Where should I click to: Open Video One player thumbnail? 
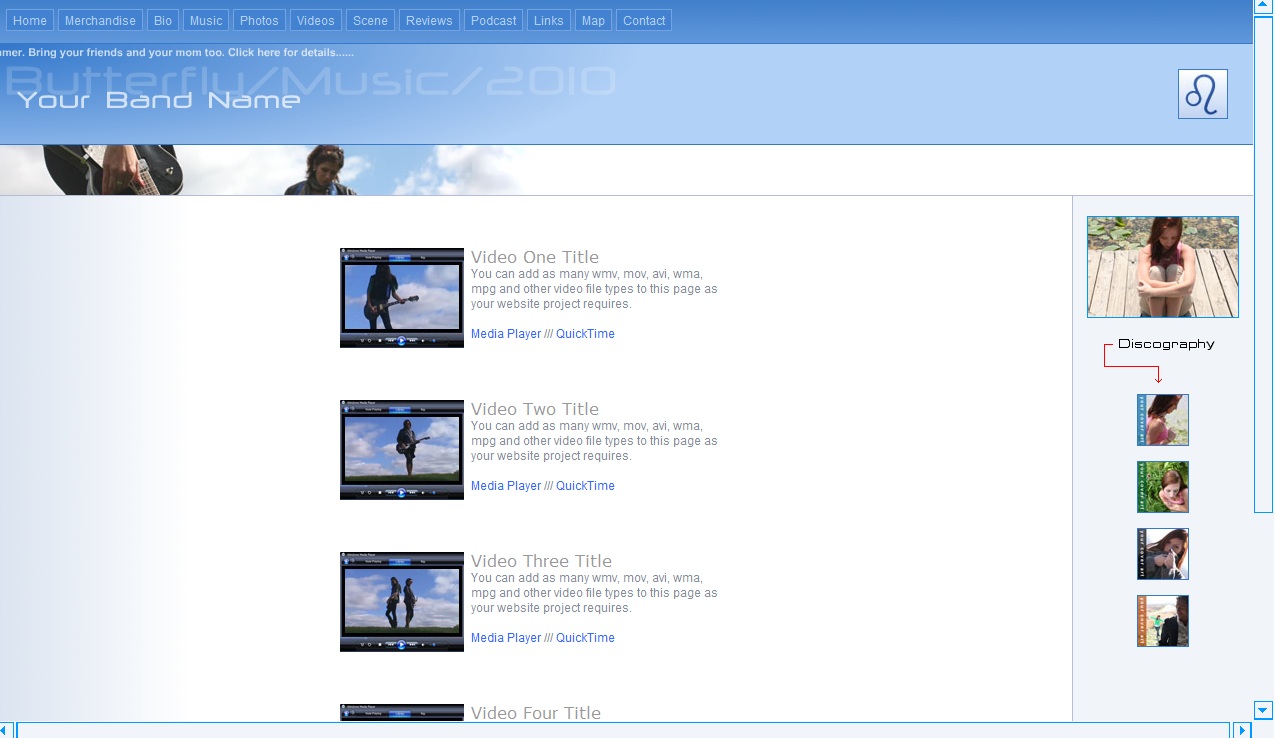(x=402, y=298)
